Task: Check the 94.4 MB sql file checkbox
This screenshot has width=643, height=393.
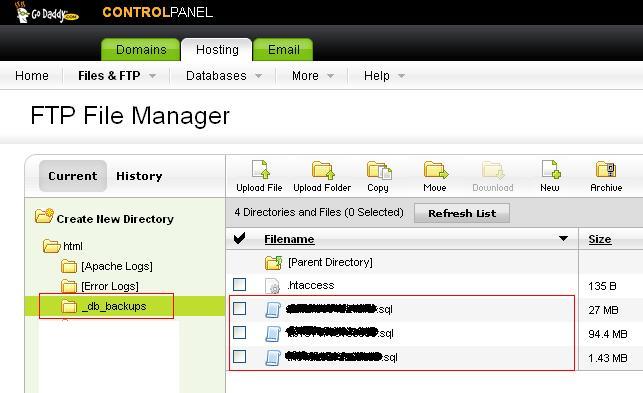Action: click(239, 332)
